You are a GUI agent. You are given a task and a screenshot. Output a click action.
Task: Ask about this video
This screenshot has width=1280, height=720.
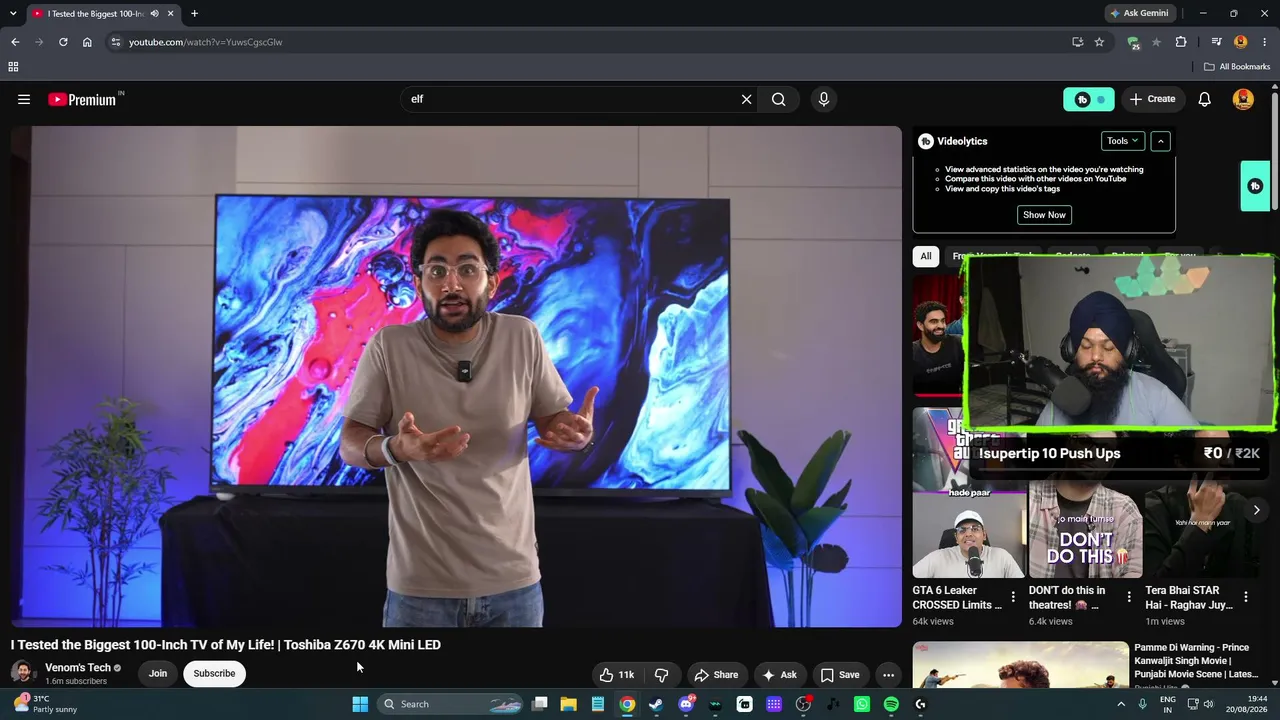[x=779, y=675]
